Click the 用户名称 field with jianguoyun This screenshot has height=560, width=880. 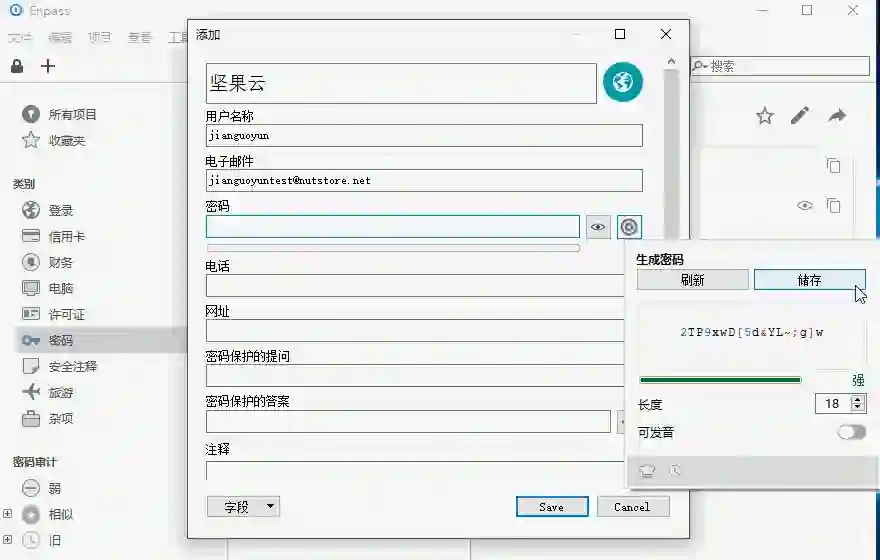click(x=424, y=135)
